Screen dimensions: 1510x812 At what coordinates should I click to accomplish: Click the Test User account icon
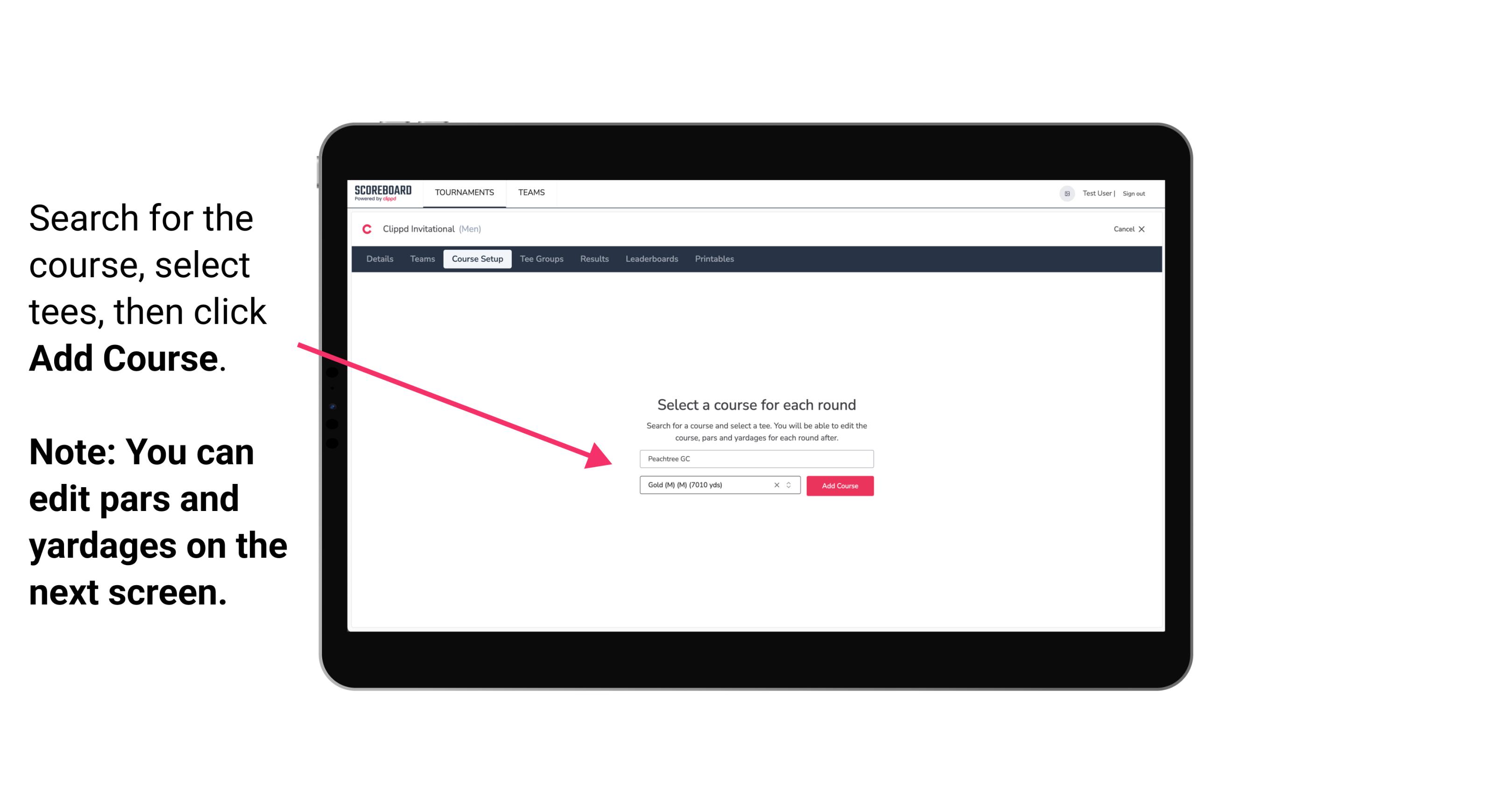pos(1063,193)
